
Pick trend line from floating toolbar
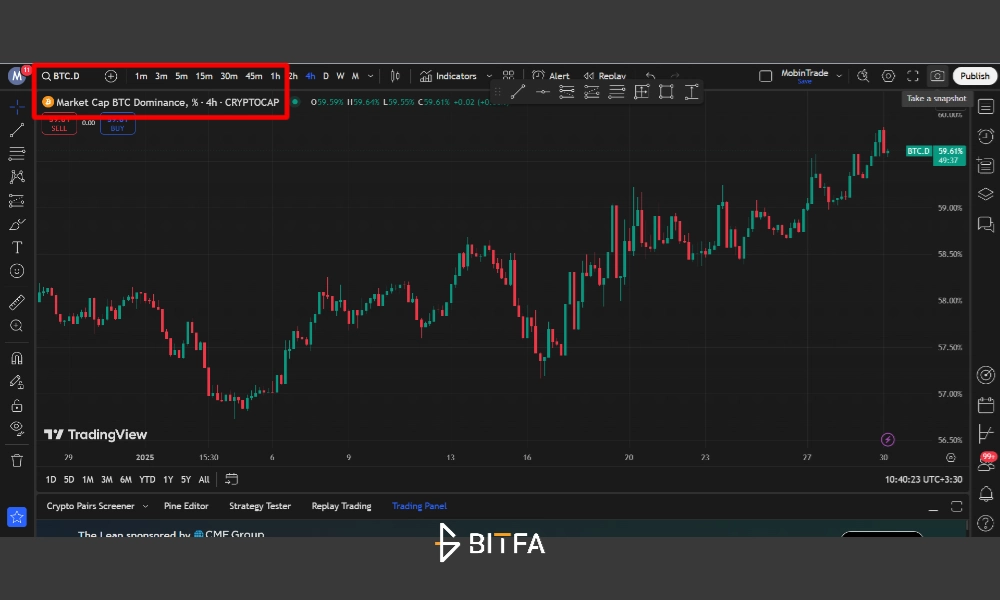pos(517,92)
